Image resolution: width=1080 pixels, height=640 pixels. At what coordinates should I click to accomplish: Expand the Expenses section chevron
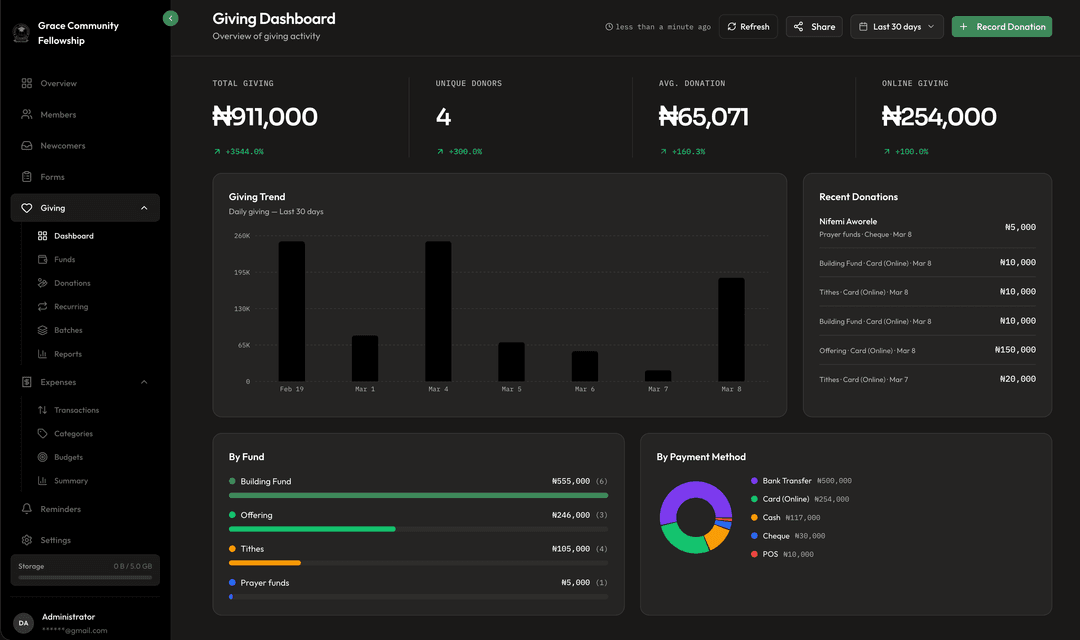click(x=144, y=381)
